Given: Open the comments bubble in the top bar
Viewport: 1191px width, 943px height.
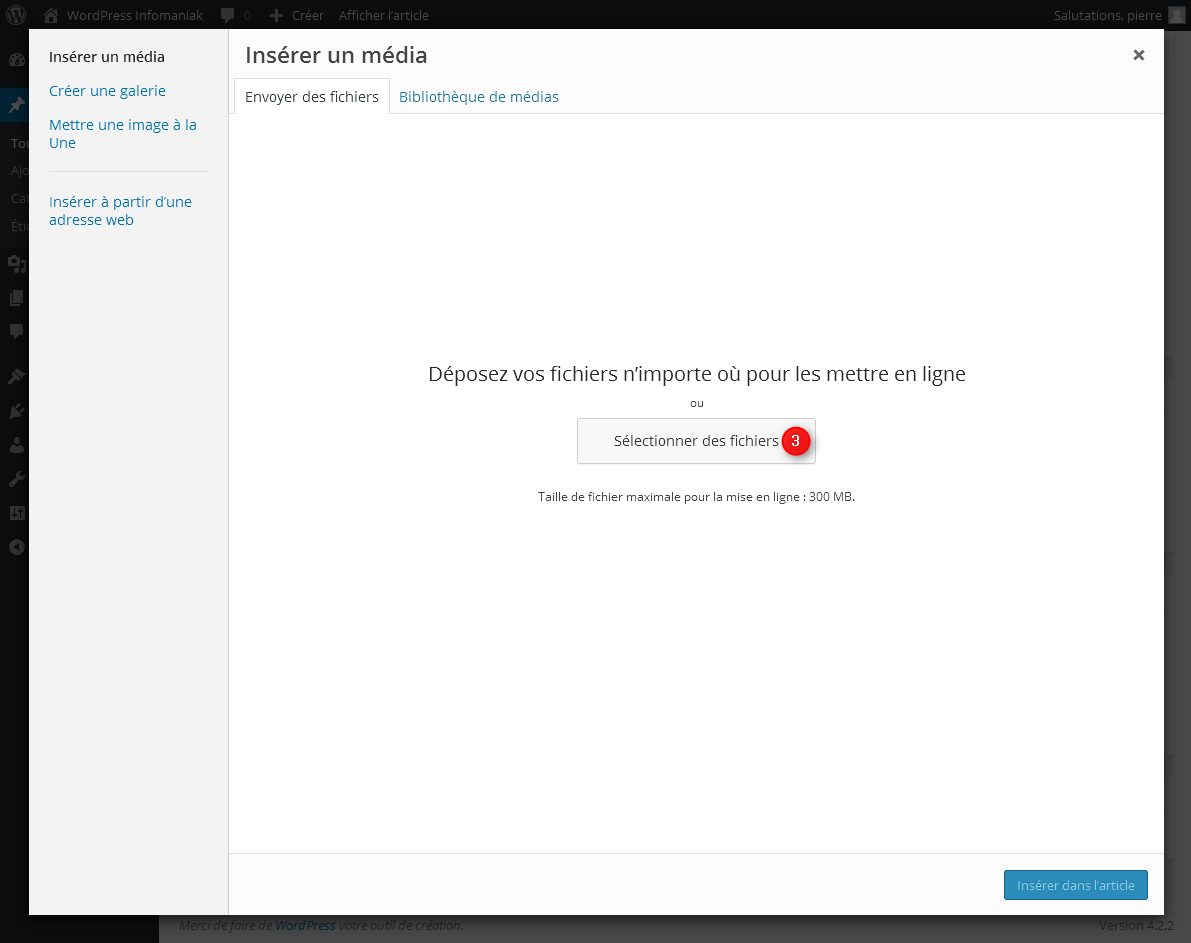Looking at the screenshot, I should 228,15.
